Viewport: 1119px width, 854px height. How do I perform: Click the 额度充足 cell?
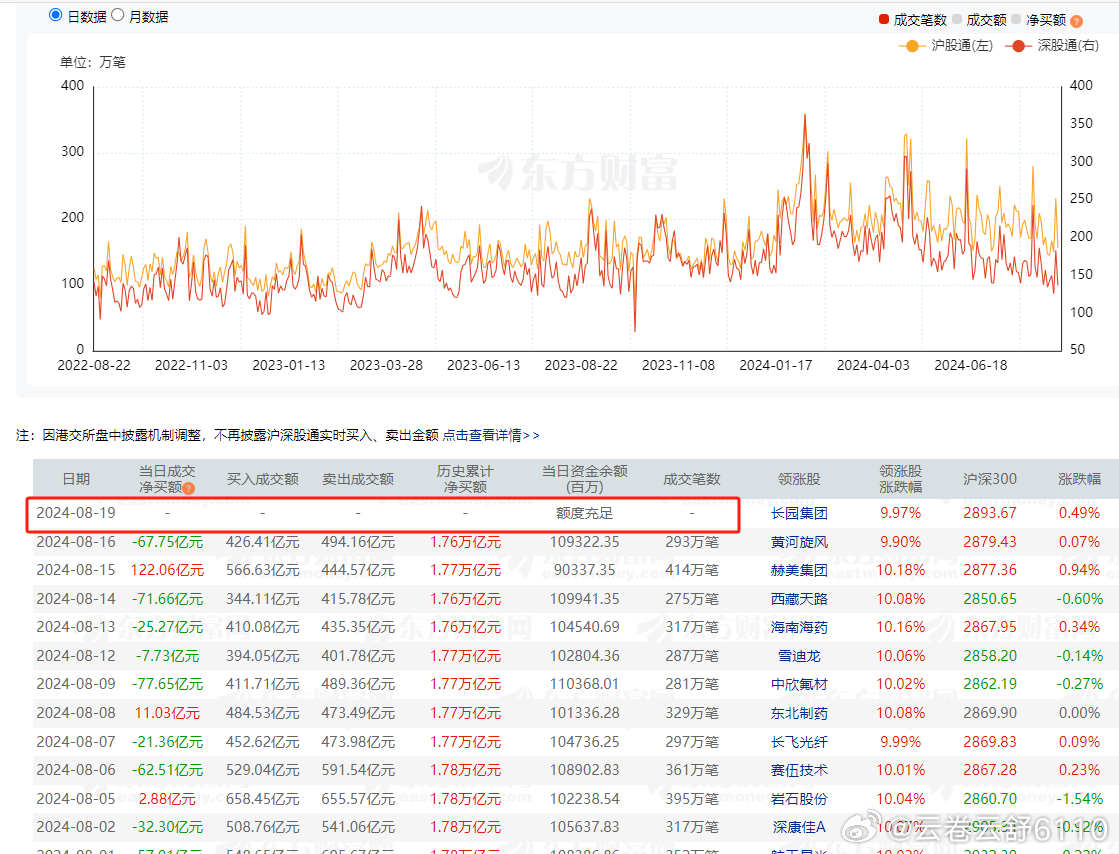pos(584,513)
